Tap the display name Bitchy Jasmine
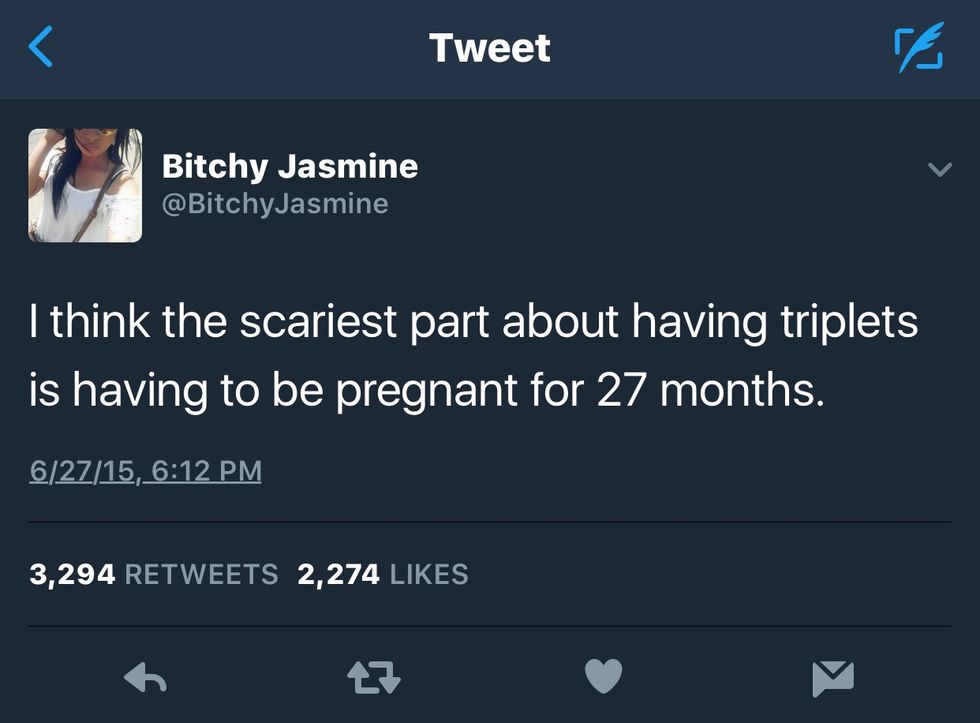980x723 pixels. coord(290,165)
